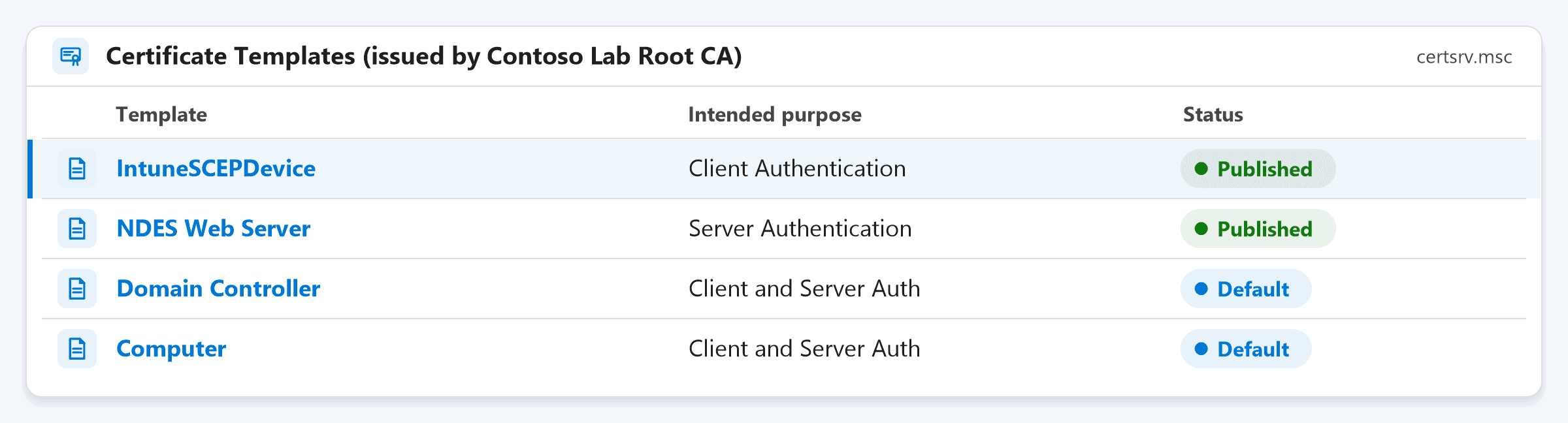Click the document icon beside Domain Controller
The height and width of the screenshot is (423, 1568).
[x=77, y=289]
